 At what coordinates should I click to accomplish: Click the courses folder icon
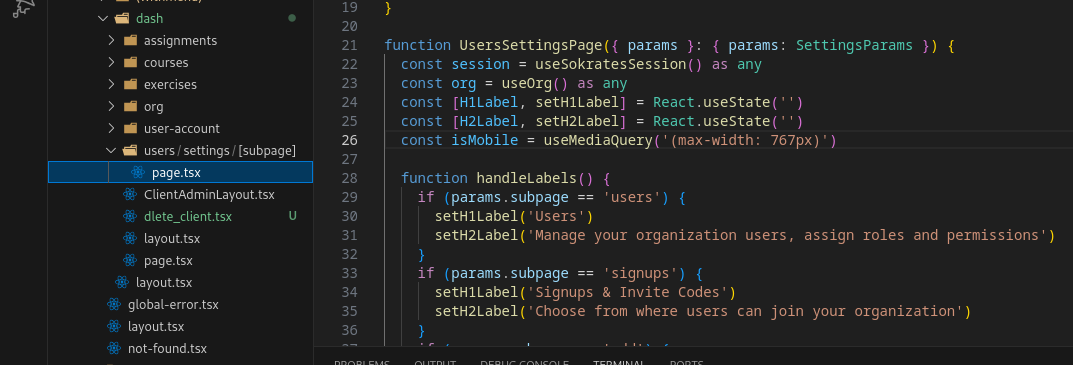click(x=130, y=62)
